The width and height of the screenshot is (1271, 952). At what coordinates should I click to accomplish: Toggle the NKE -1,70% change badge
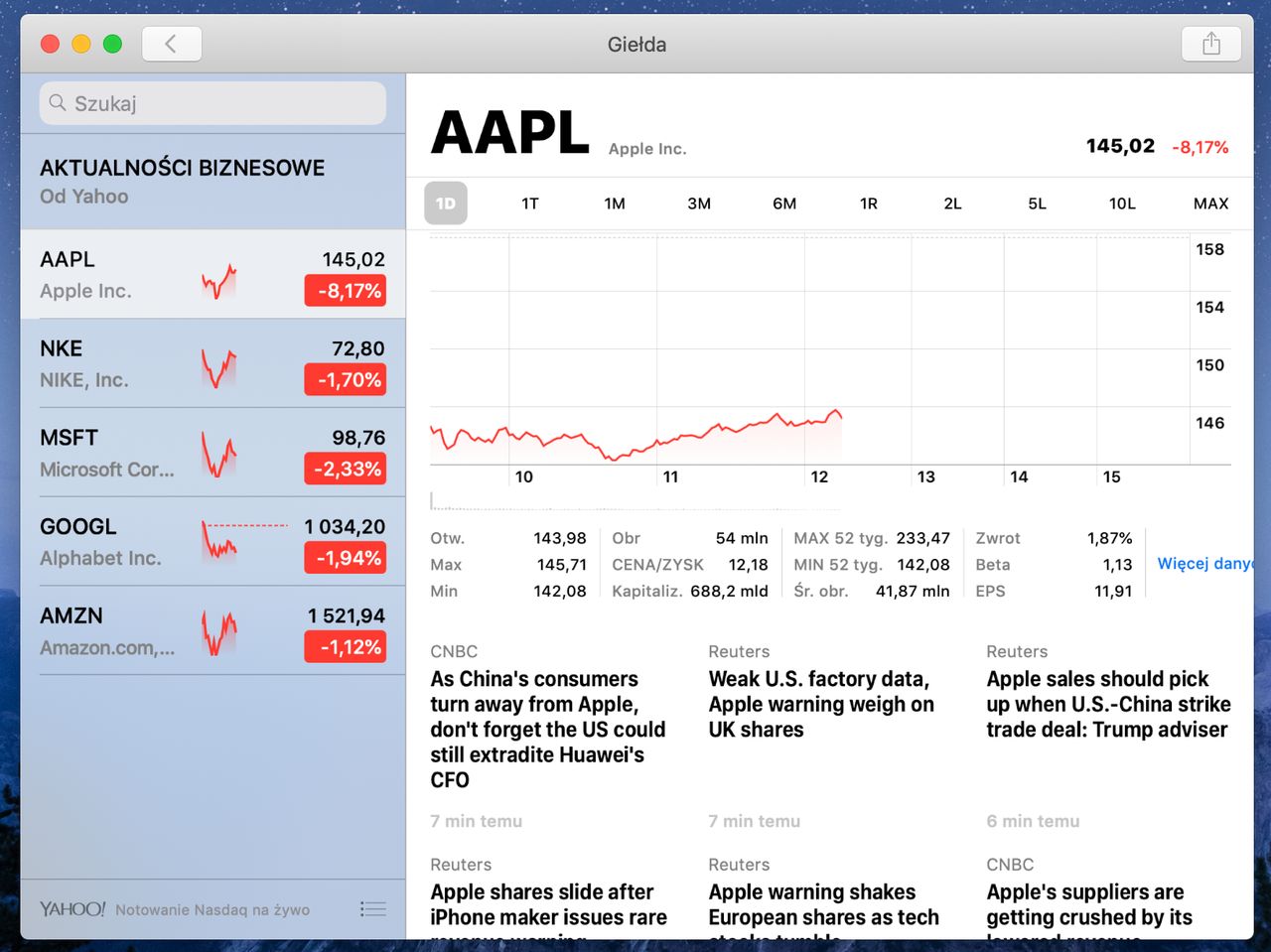coord(345,379)
